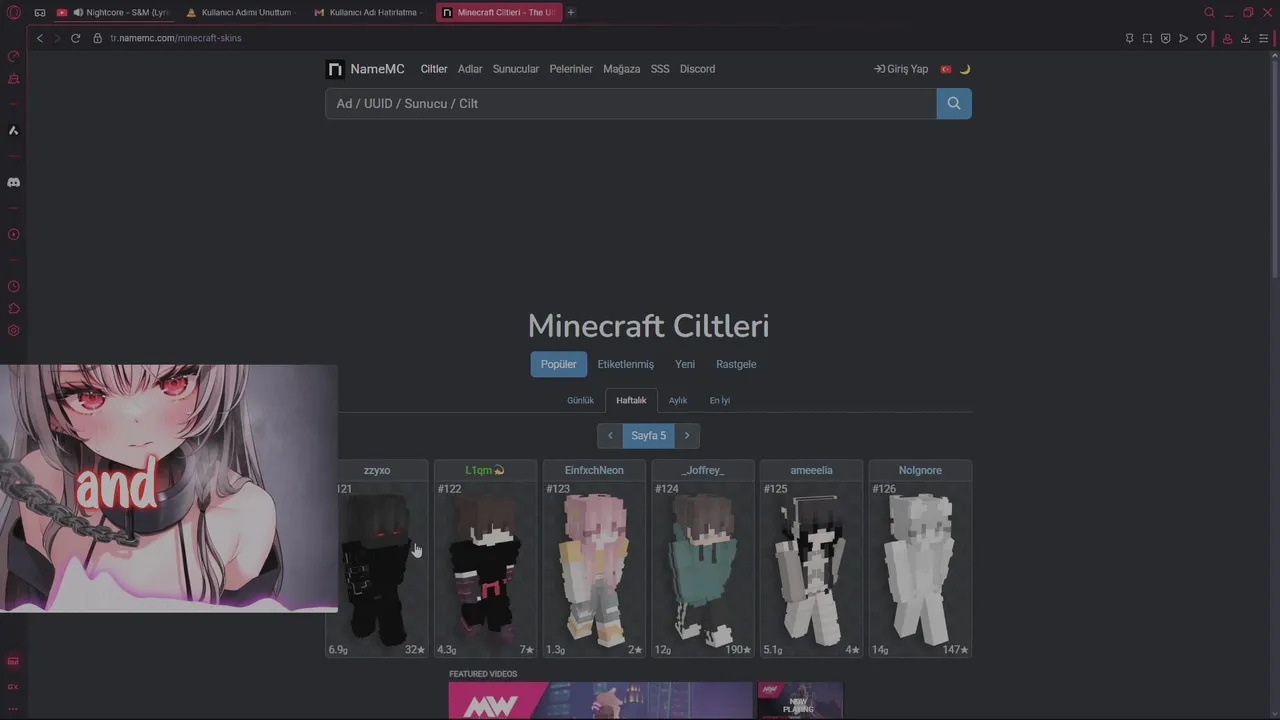Click the Rastgele filter
Viewport: 1280px width, 720px height.
736,364
